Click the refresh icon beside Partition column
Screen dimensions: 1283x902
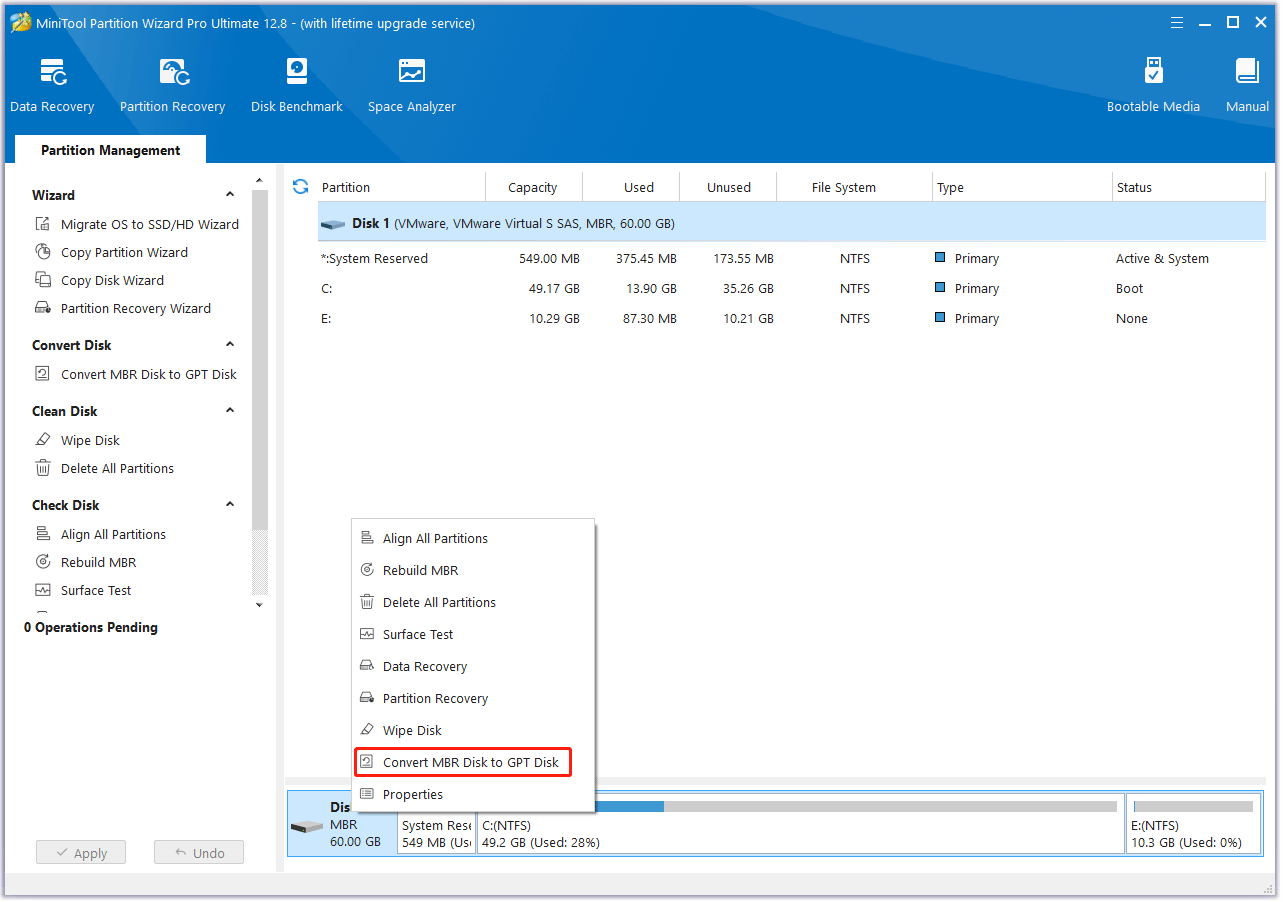click(300, 186)
